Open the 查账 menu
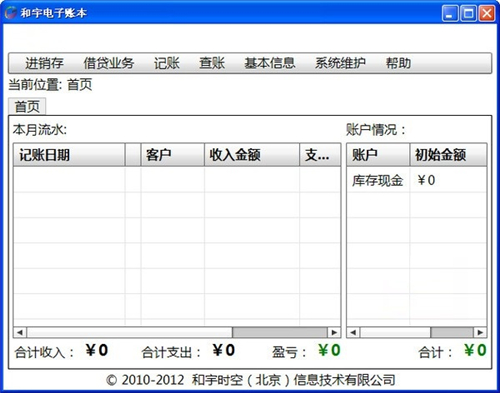Image resolution: width=500 pixels, height=393 pixels. pyautogui.click(x=212, y=63)
